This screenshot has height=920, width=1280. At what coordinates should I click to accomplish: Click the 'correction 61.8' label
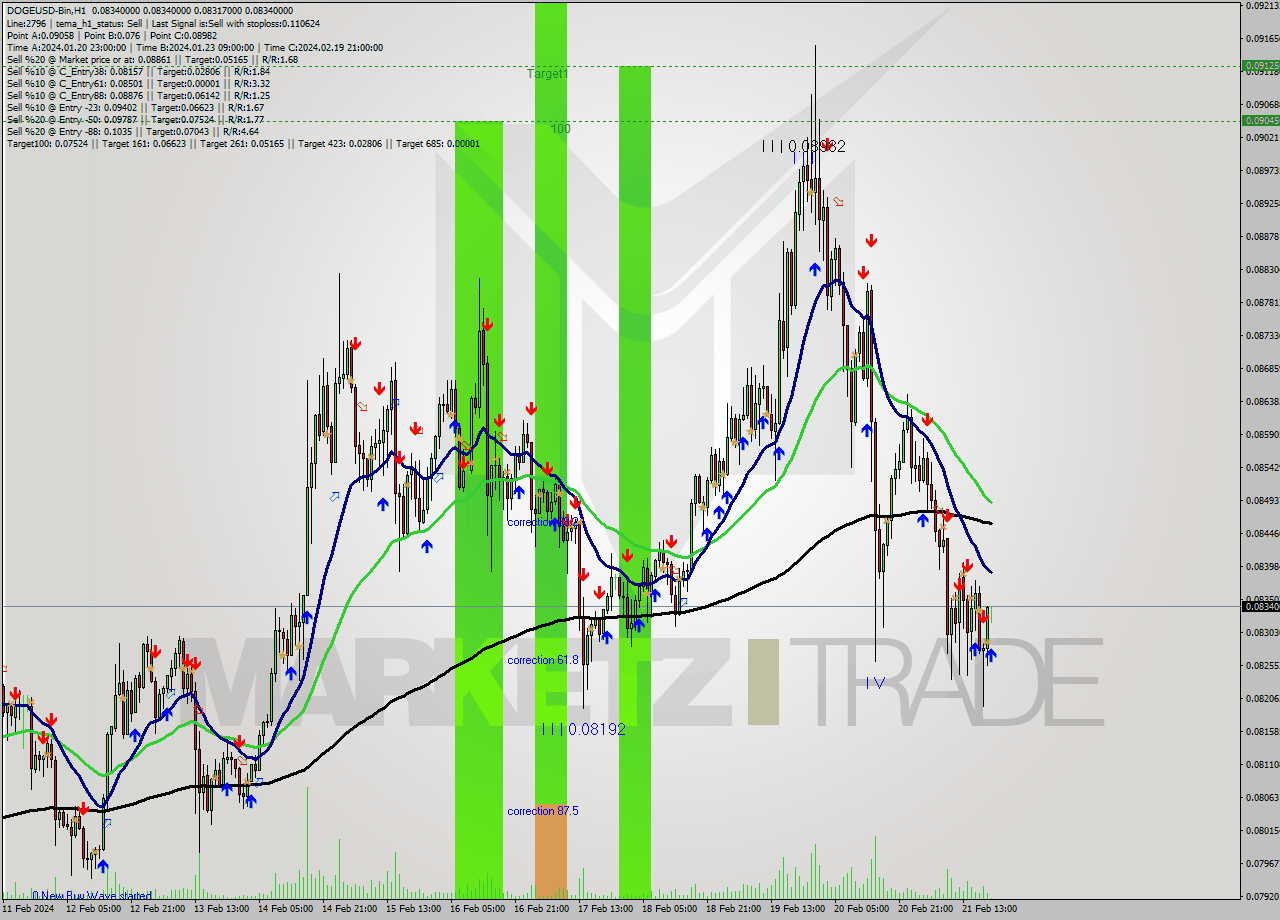(x=543, y=660)
